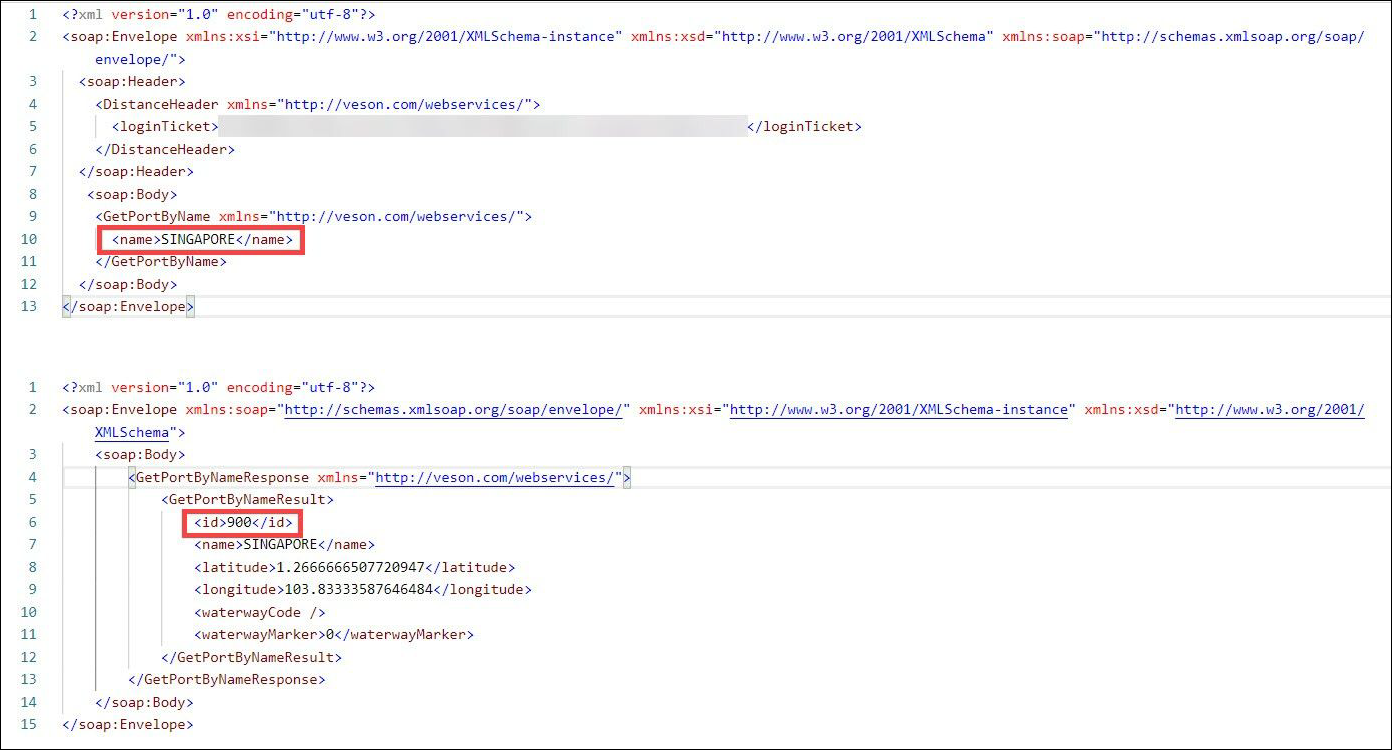
Task: Click the redacted loginTicket value
Action: (482, 127)
